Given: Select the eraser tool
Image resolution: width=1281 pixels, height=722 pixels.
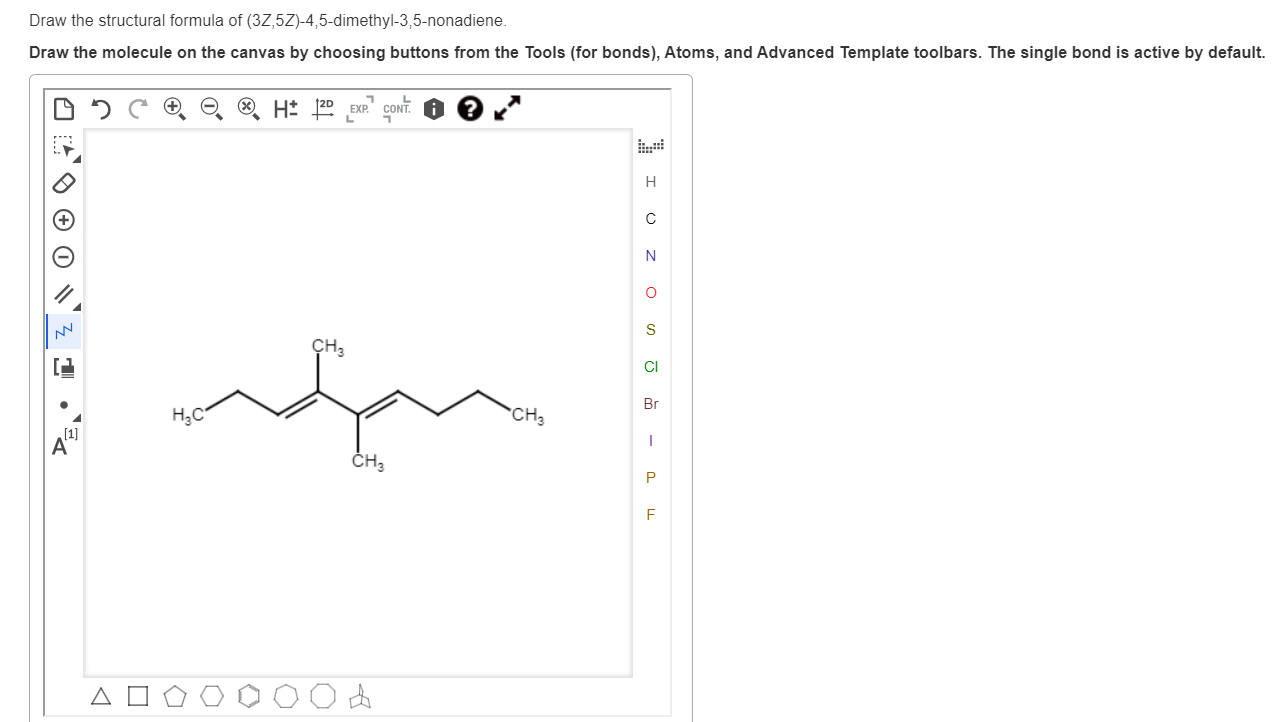Looking at the screenshot, I should [64, 183].
